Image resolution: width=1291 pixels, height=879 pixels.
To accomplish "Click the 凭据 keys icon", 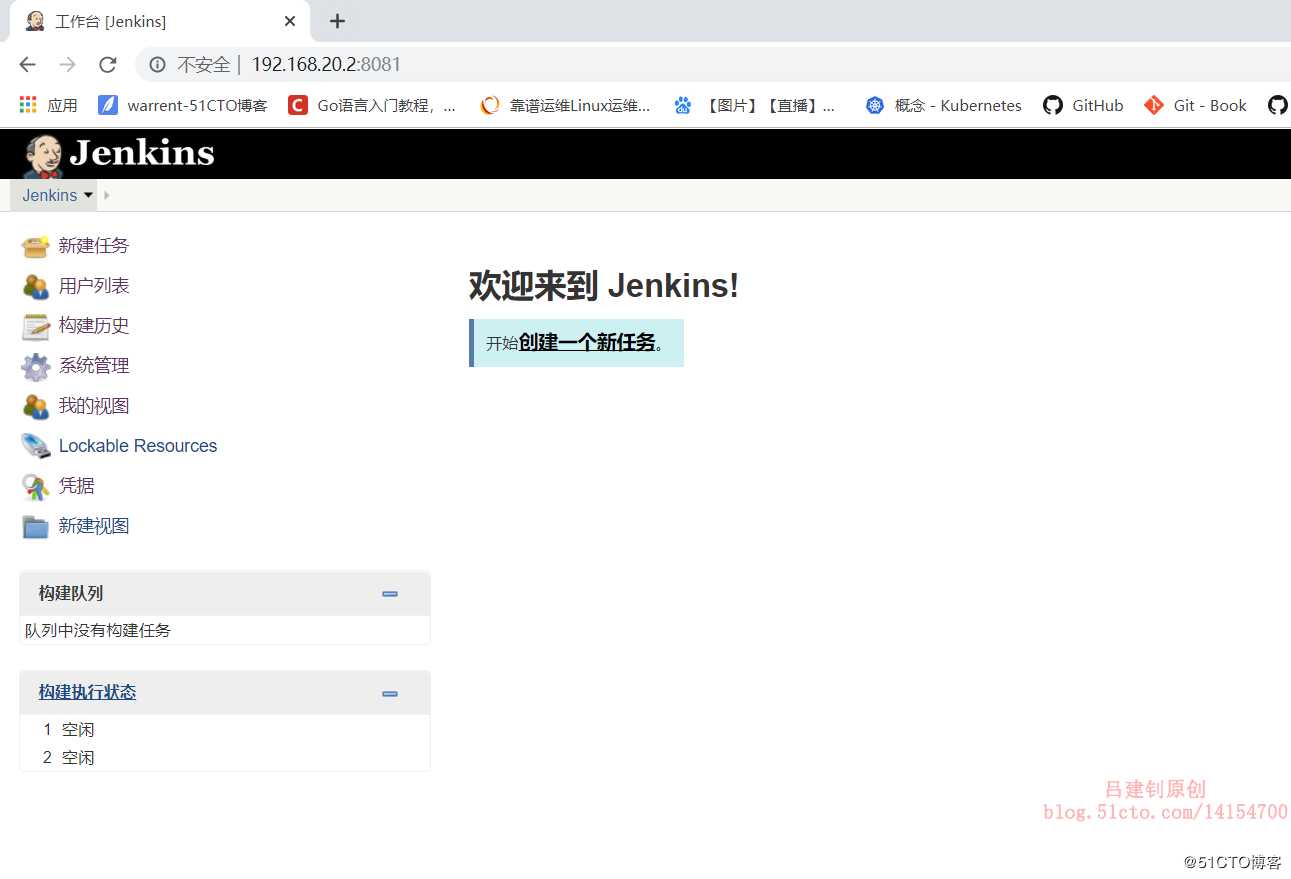I will click(35, 487).
